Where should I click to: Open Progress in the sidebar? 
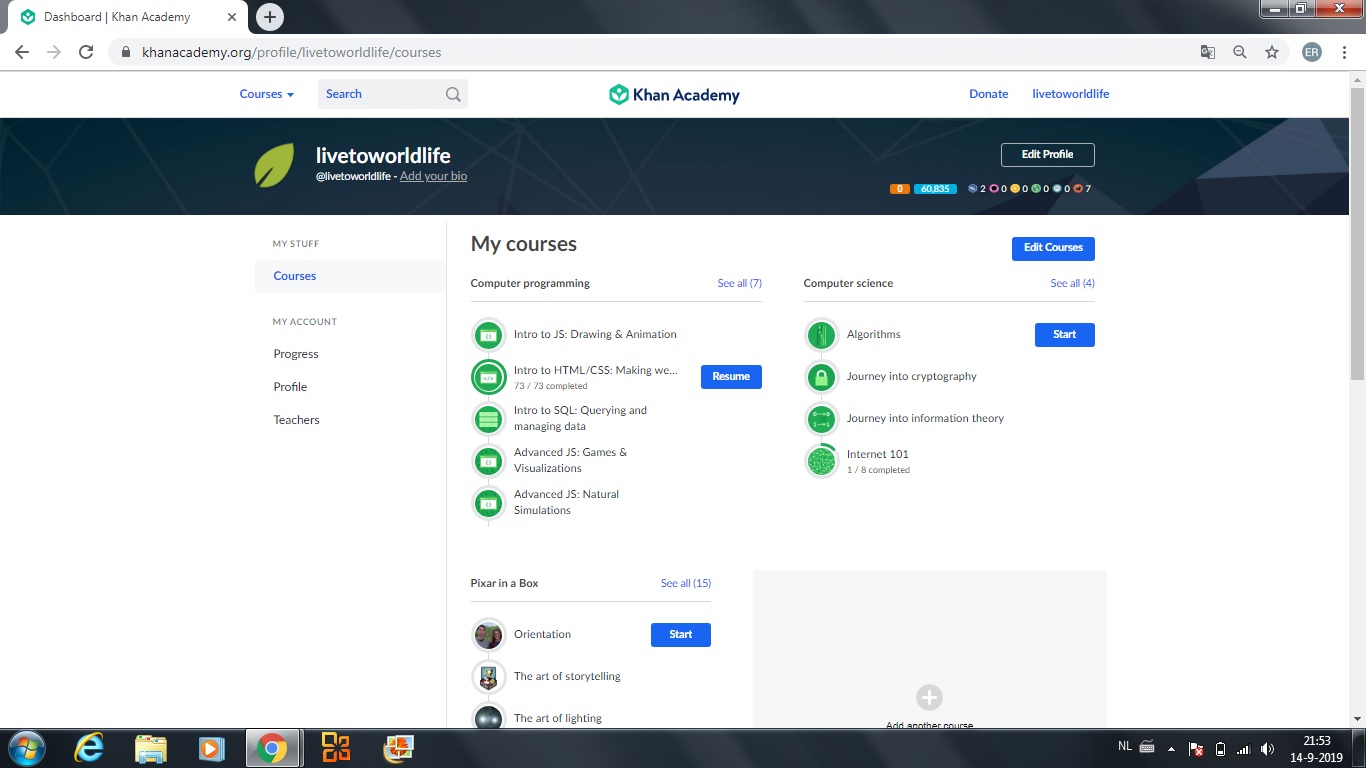296,354
